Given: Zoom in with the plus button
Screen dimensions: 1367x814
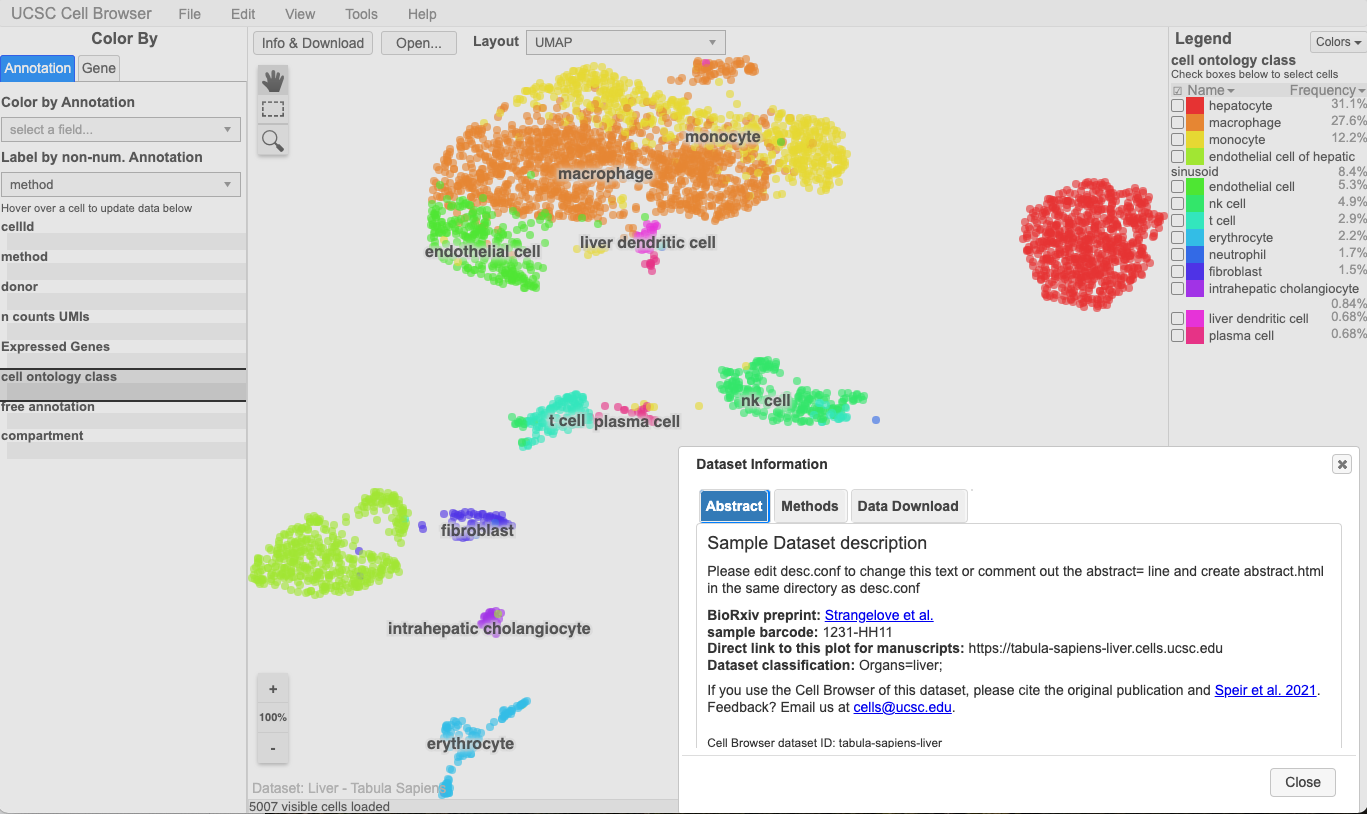Looking at the screenshot, I should 273,689.
